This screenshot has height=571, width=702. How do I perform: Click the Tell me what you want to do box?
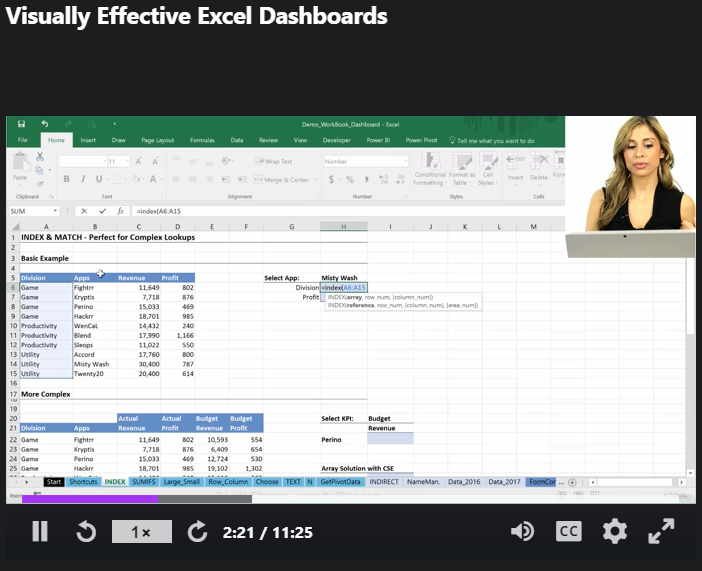pos(492,141)
